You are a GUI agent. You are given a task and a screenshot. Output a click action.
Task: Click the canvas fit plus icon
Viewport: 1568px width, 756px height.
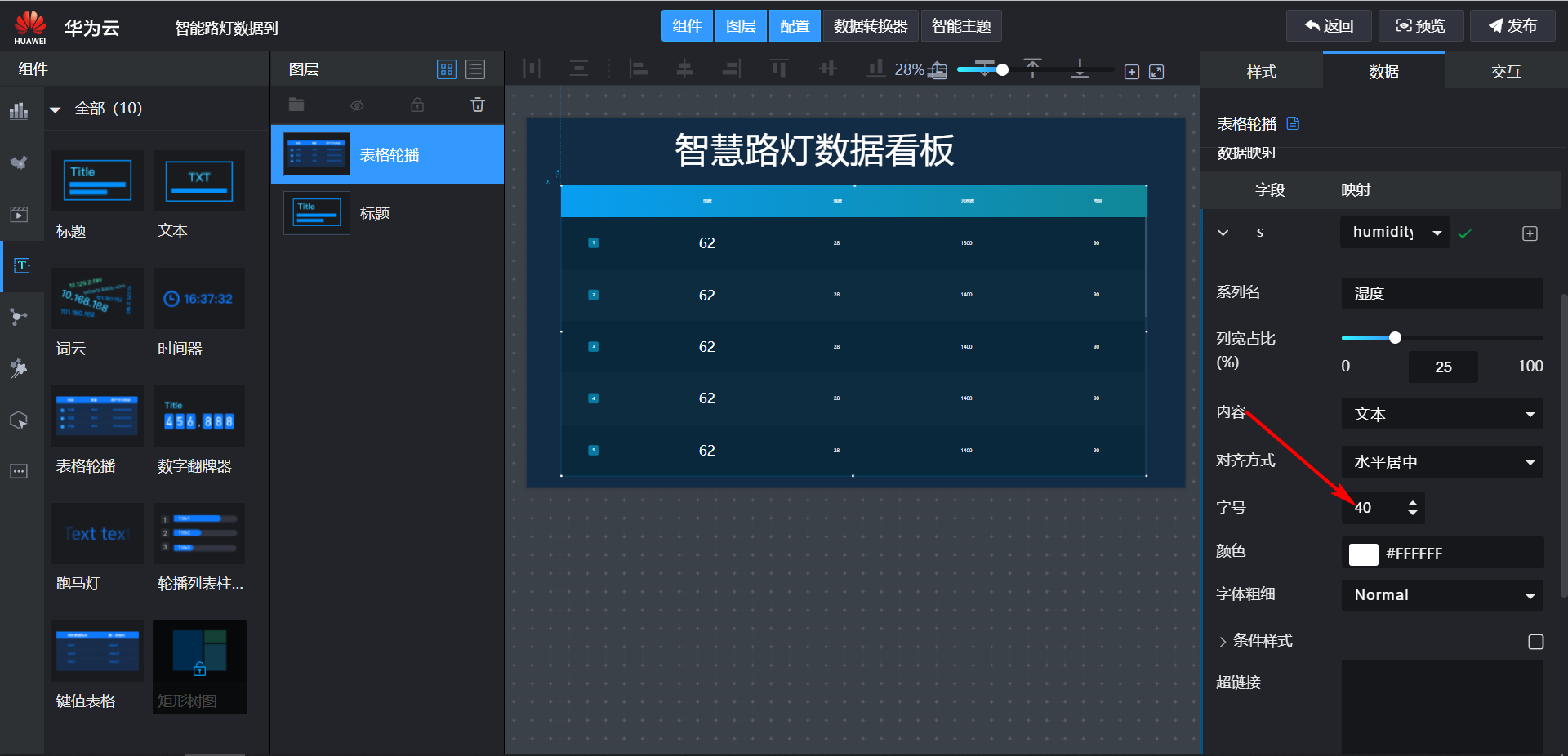click(1132, 72)
